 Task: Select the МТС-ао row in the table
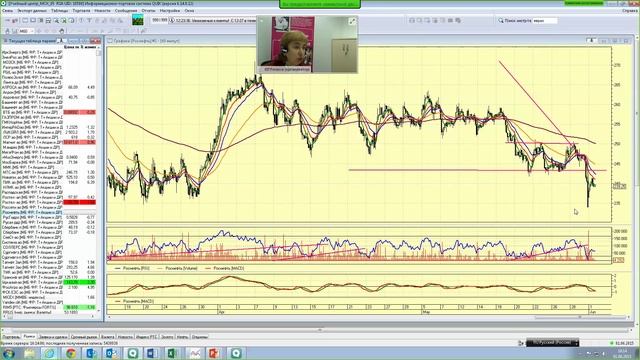[x=49, y=172]
